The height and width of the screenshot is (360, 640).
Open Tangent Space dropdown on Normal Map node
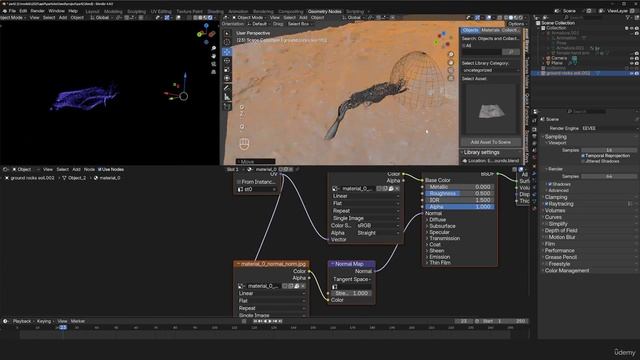tap(351, 279)
